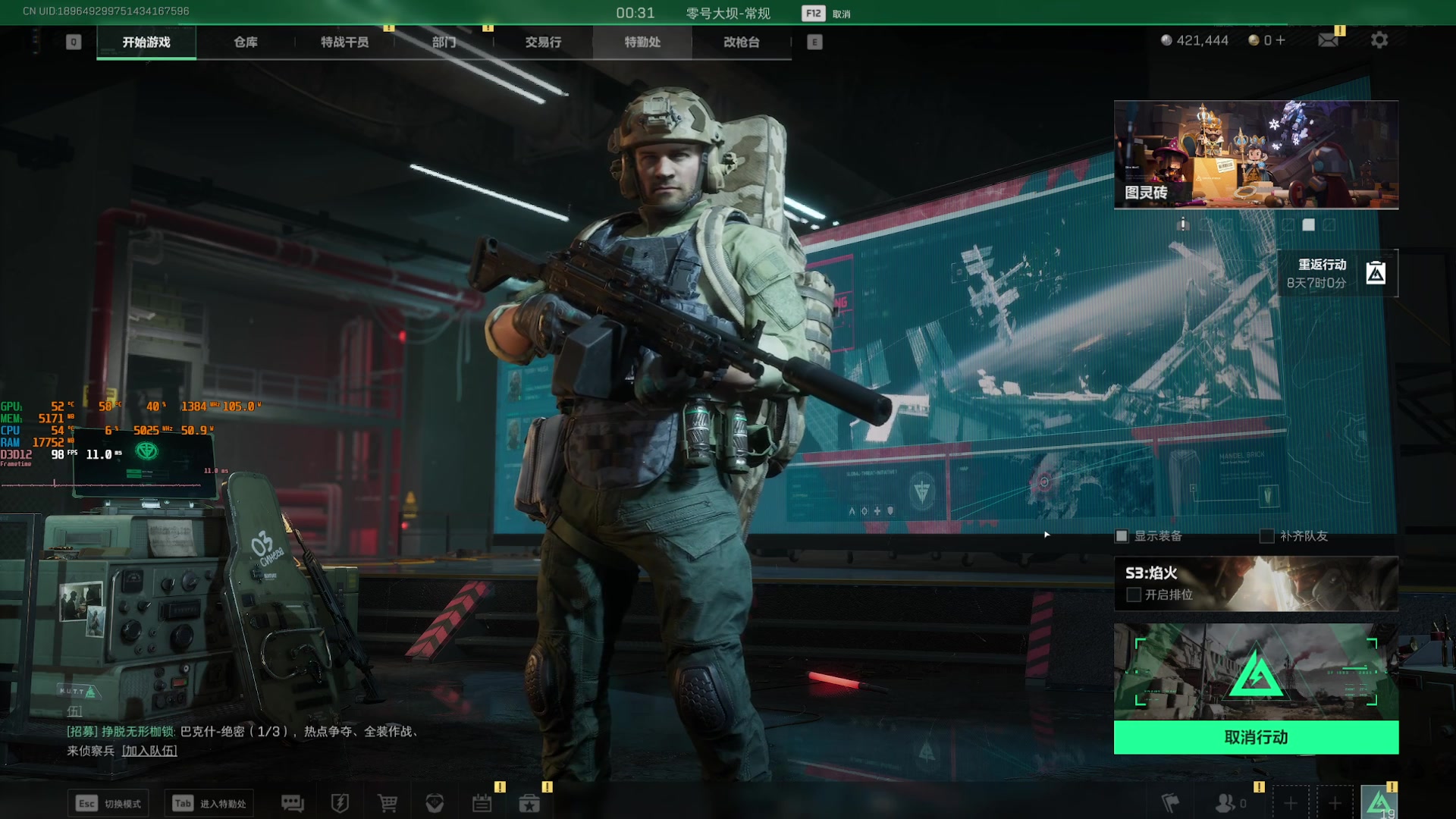
Task: Open the 改枪台 tab
Action: (742, 42)
